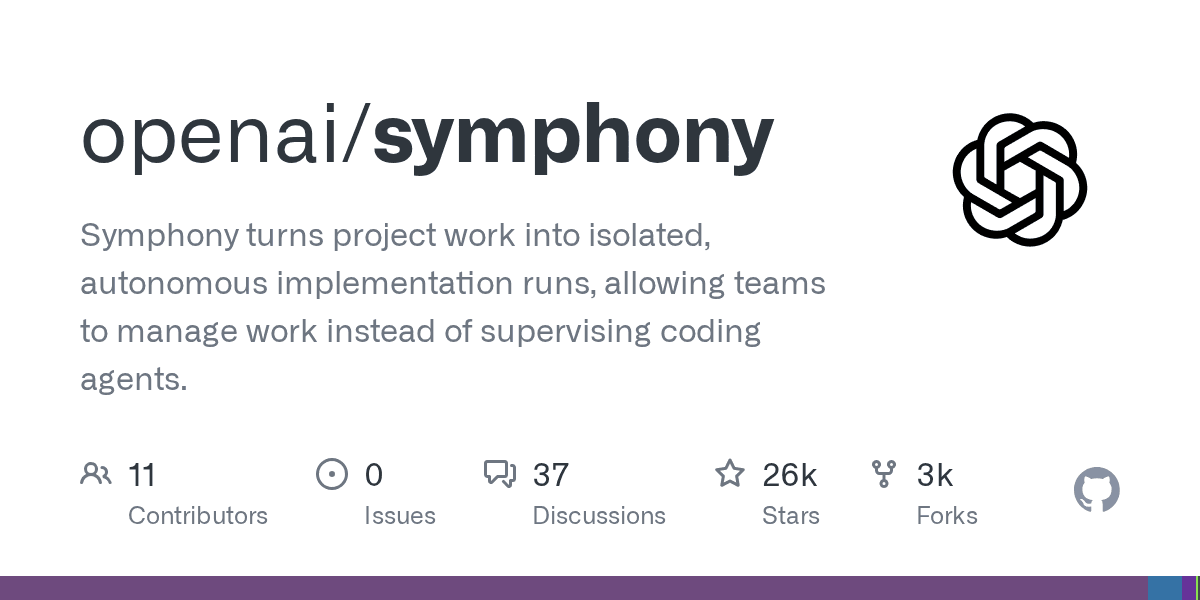This screenshot has height=600, width=1200.
Task: Click the GitHub Octocat logo
Action: pyautogui.click(x=1097, y=490)
